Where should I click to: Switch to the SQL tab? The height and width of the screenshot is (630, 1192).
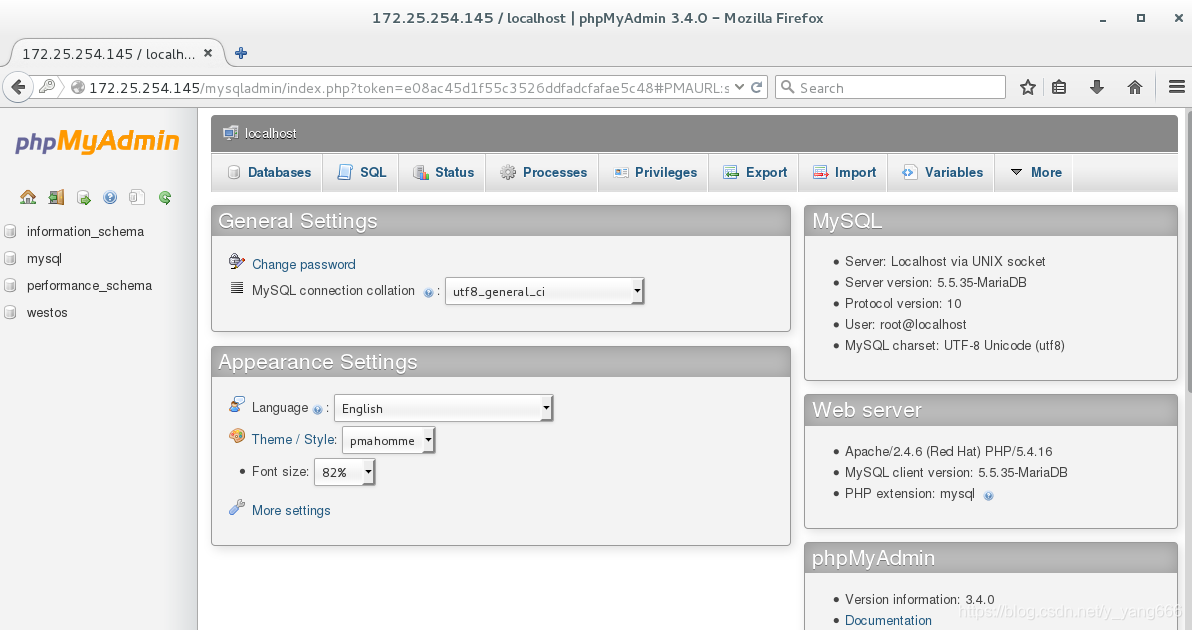pos(362,173)
